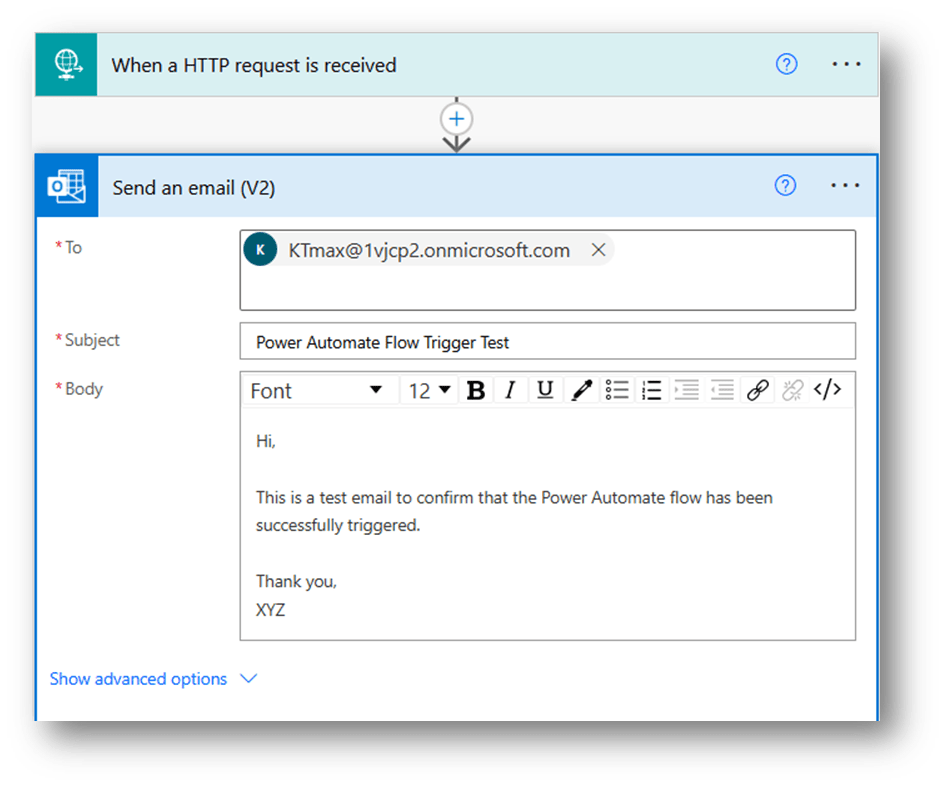Open the font size 12 dropdown

click(428, 390)
